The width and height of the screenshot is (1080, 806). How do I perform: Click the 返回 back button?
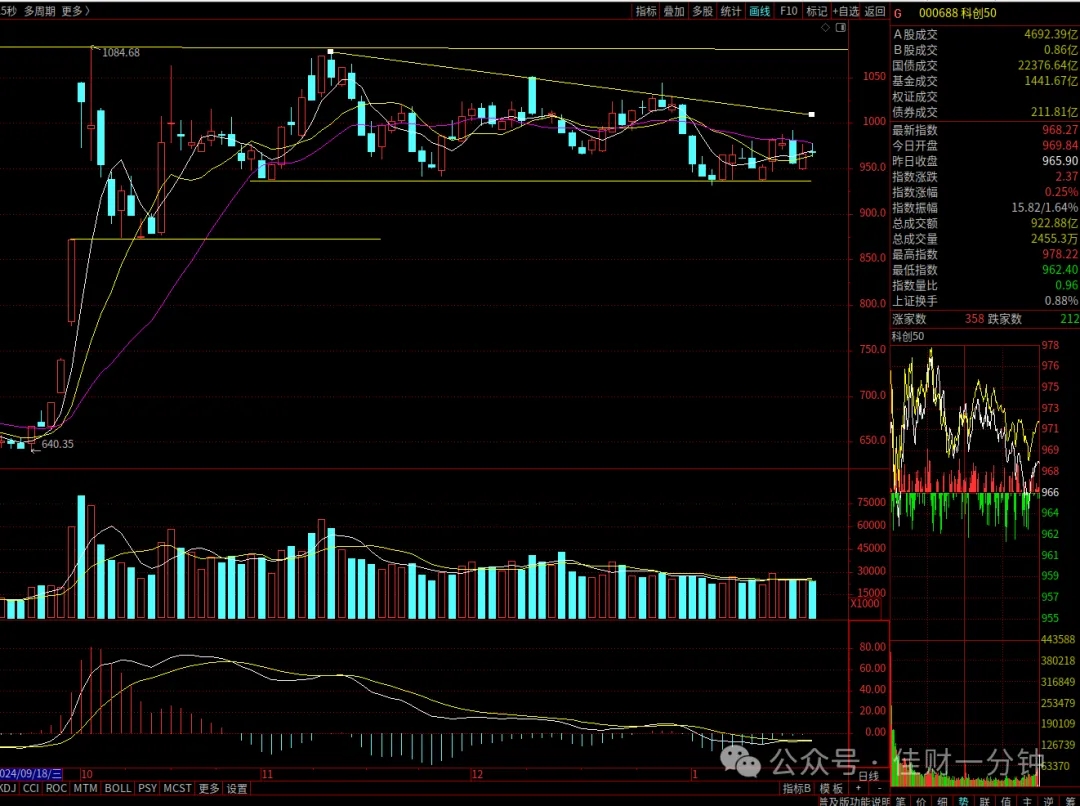coord(875,11)
